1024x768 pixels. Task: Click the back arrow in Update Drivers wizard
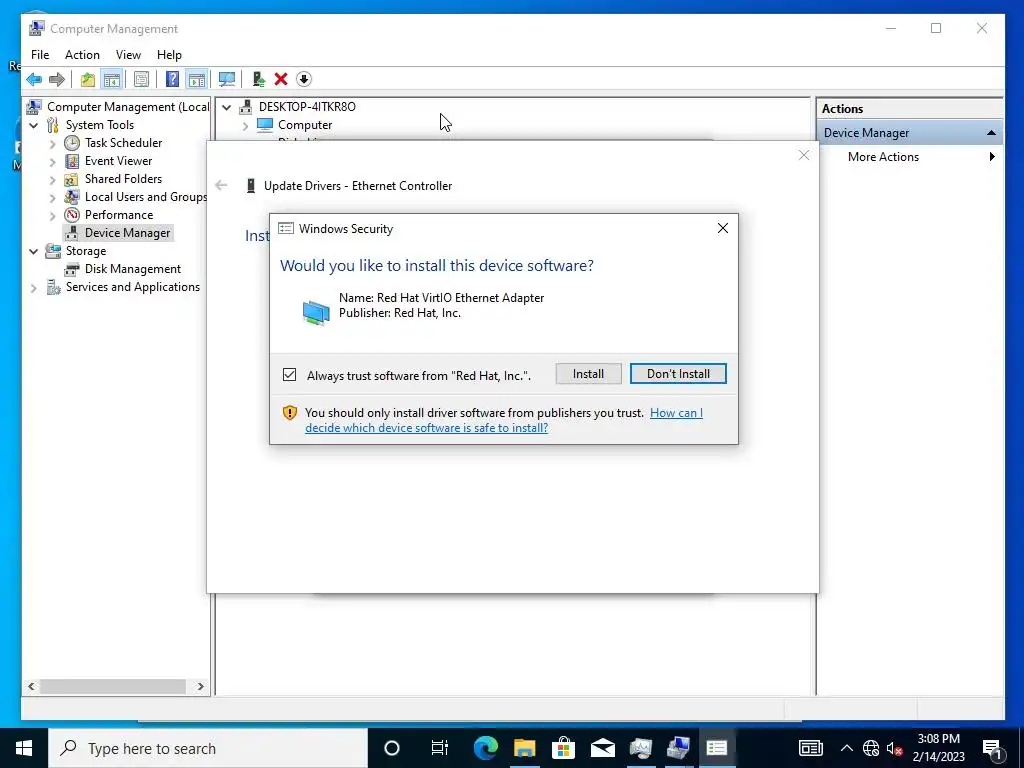tap(221, 185)
